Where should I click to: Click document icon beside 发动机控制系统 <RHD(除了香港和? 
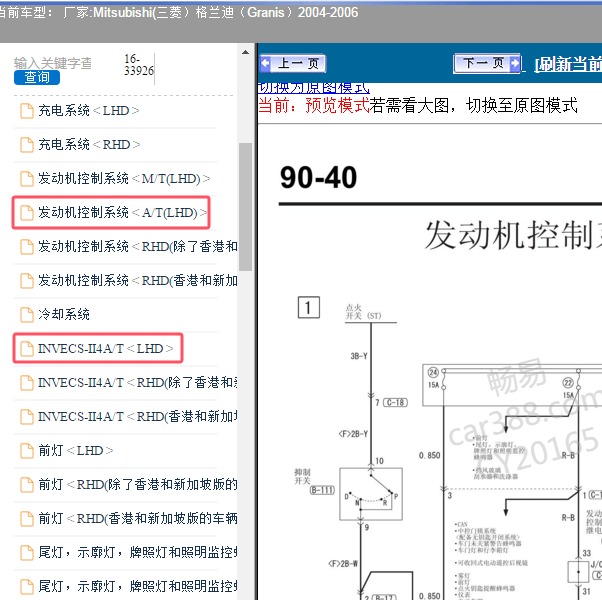[26, 247]
